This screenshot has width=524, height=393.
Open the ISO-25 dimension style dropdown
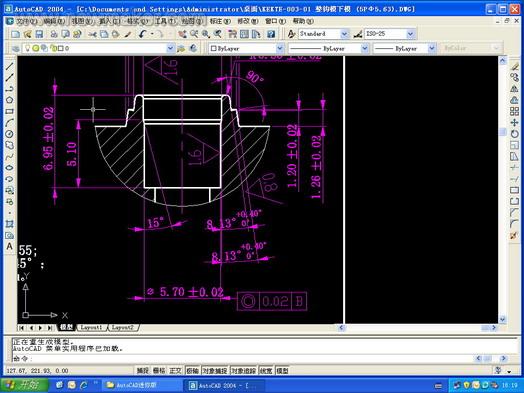411,34
